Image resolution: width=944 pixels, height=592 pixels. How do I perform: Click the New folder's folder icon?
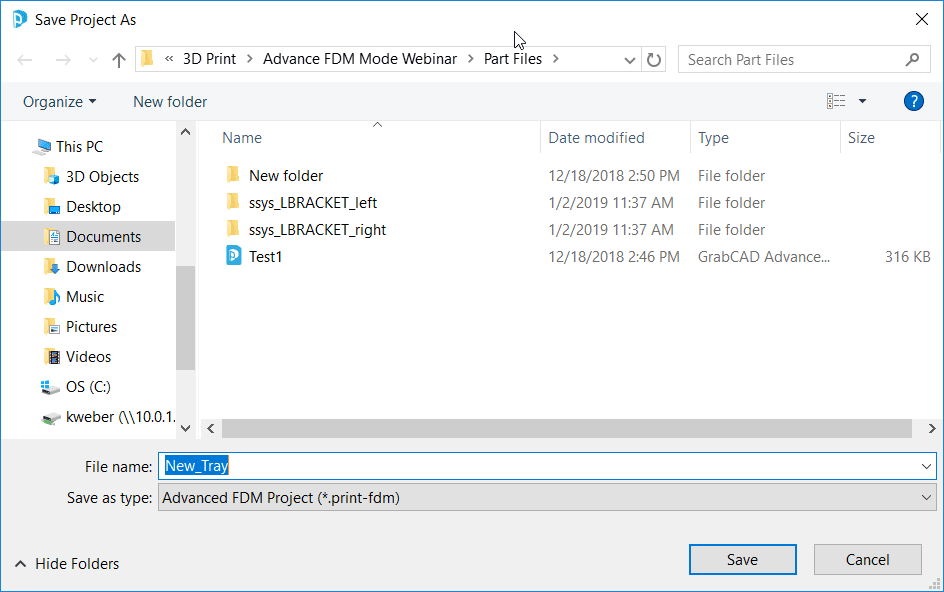click(x=234, y=175)
